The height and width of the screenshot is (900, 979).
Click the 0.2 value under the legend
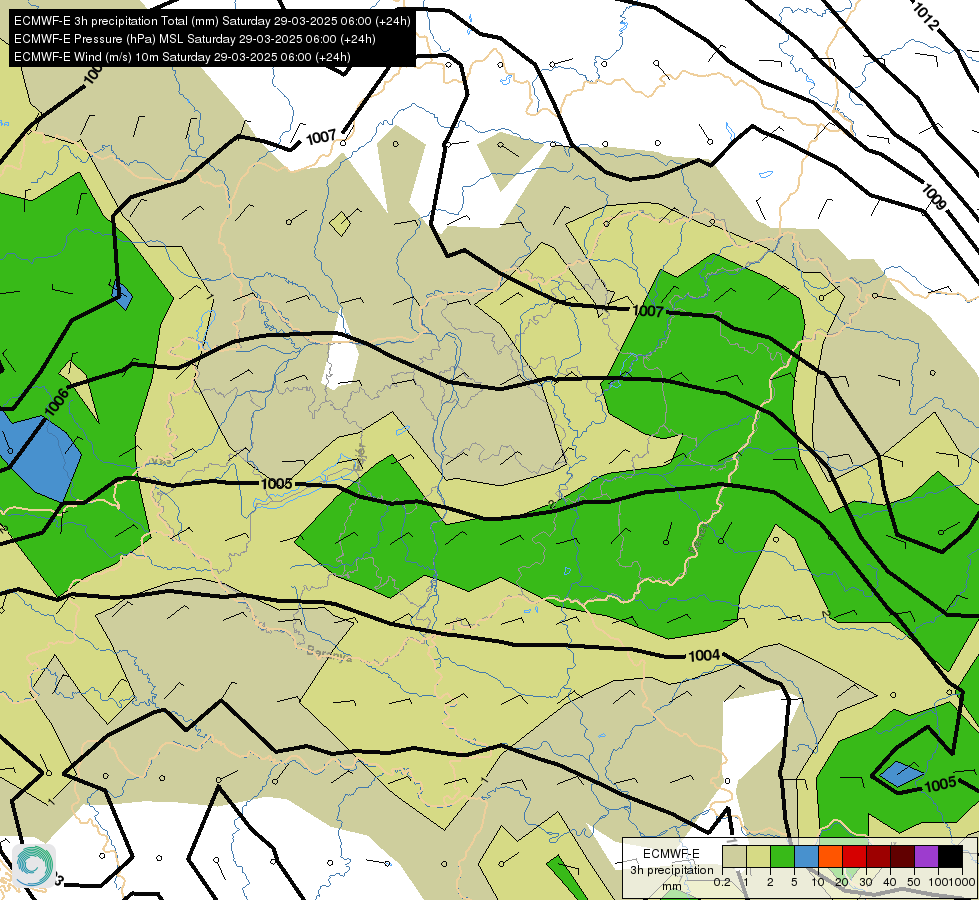[722, 882]
